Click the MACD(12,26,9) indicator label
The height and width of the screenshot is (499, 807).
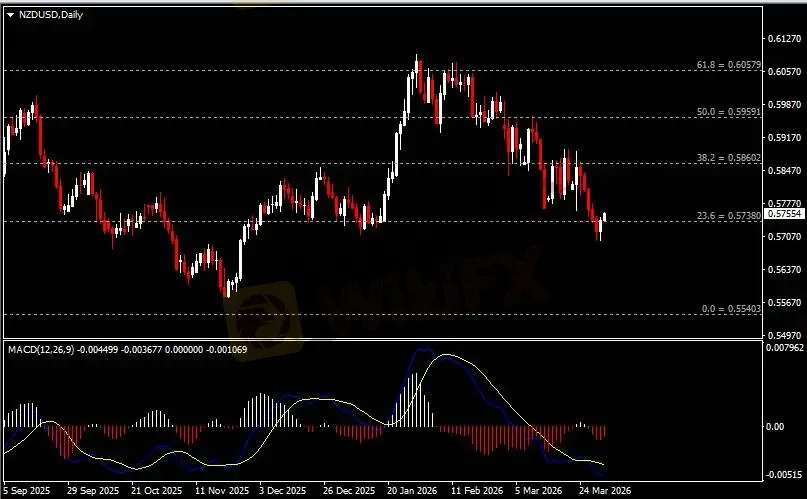pyautogui.click(x=42, y=349)
